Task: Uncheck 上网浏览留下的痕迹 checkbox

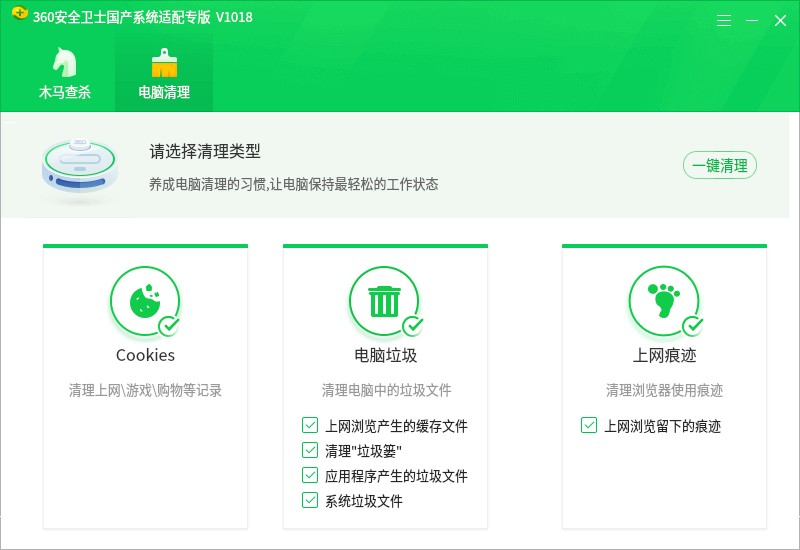Action: (589, 425)
